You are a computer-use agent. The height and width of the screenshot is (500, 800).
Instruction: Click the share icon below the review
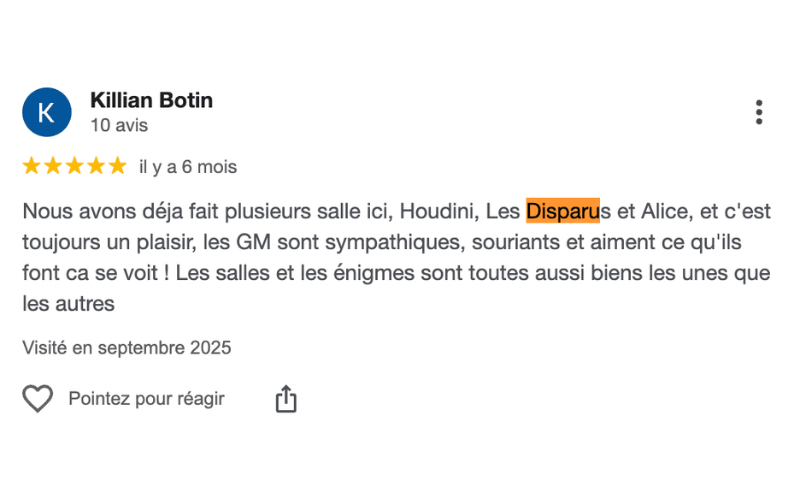286,399
